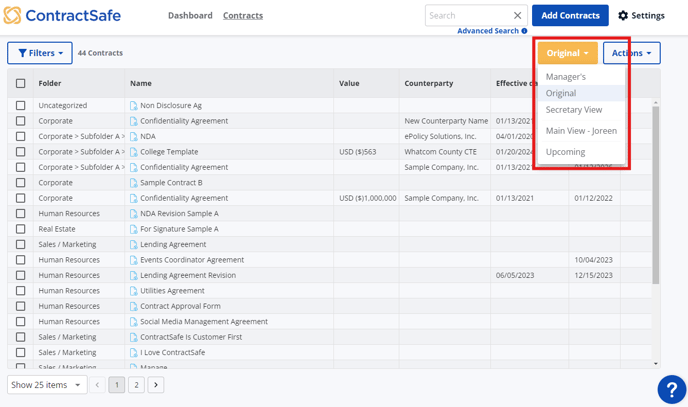This screenshot has height=407, width=688.
Task: Click the Add Contracts button
Action: 570,15
